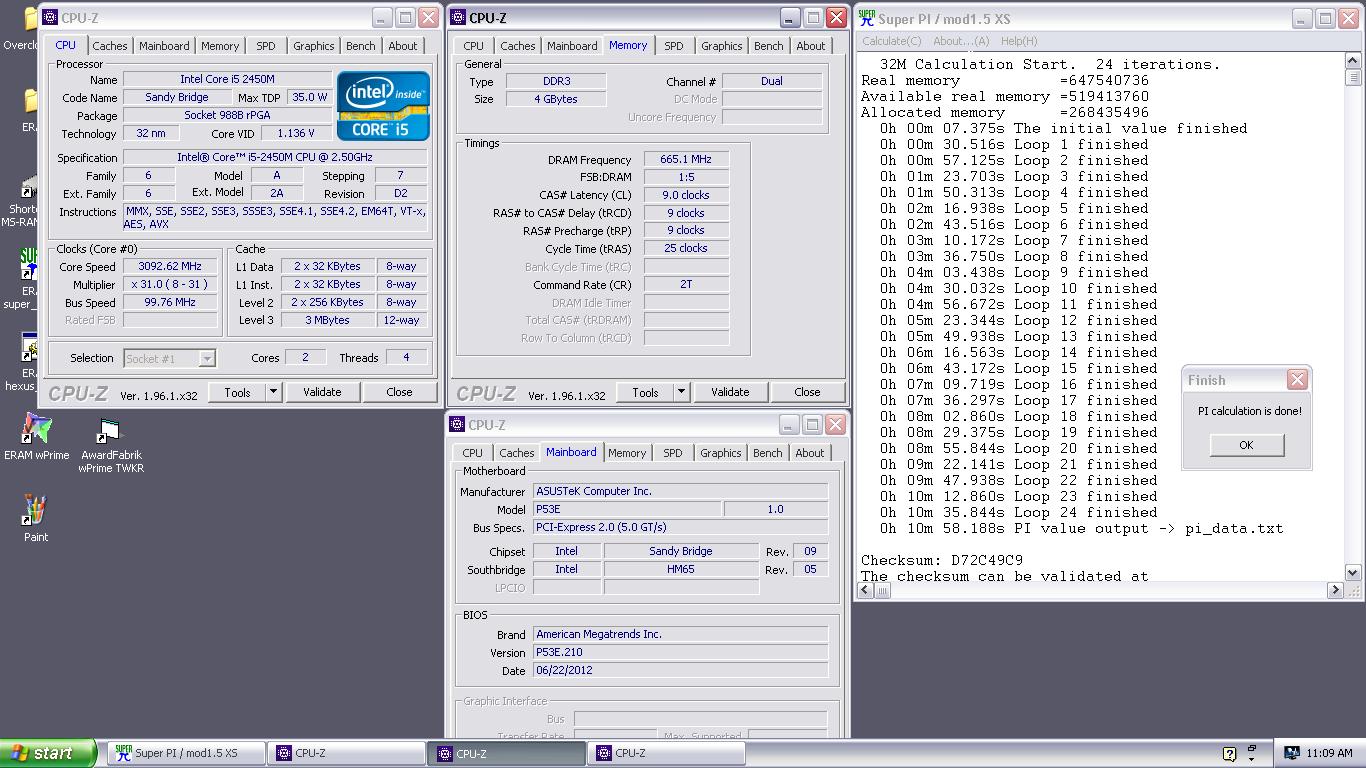This screenshot has width=1366, height=768.
Task: Switch to Mainboard tab in CPU-Z CPU window
Action: pos(164,46)
